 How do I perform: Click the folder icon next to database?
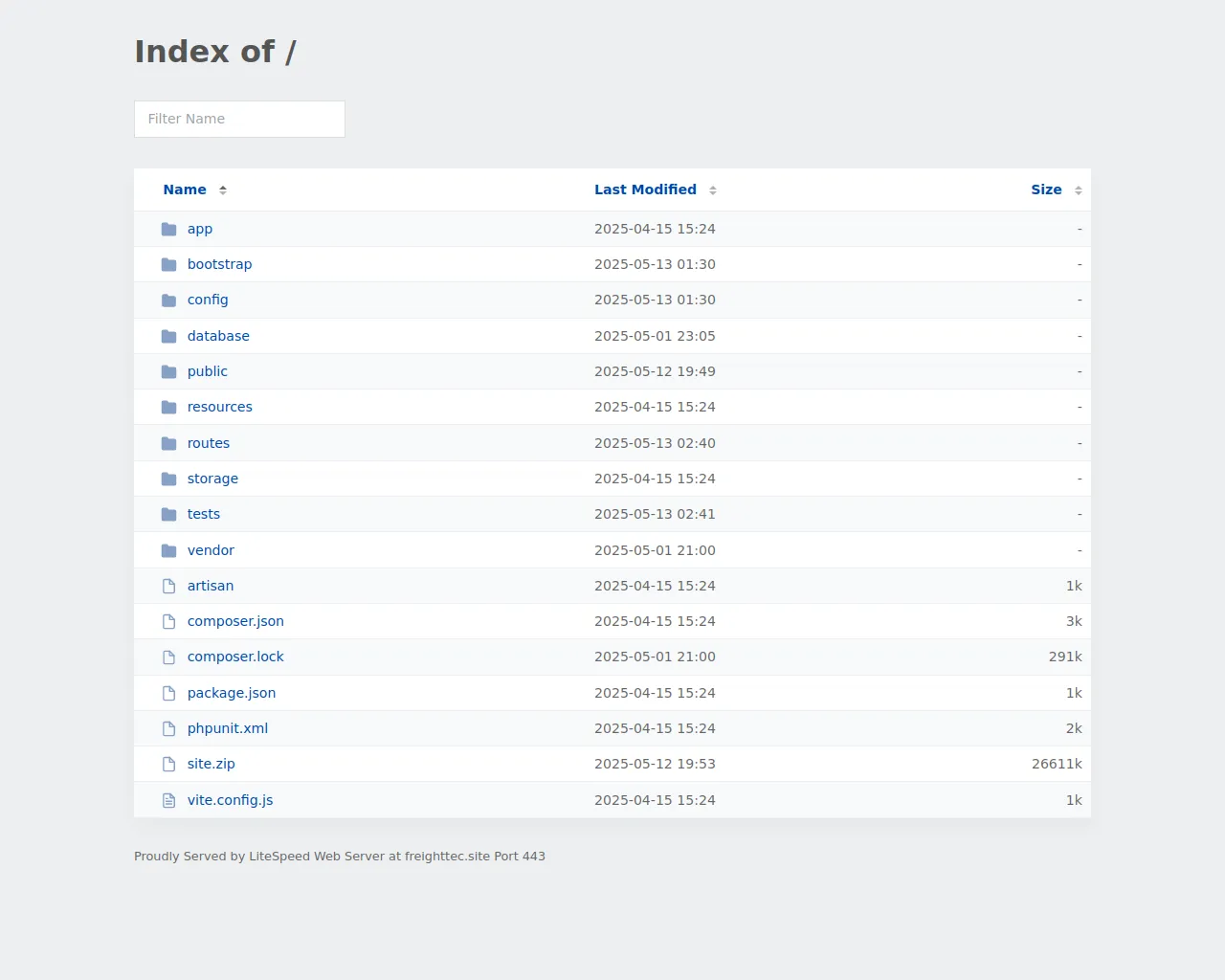point(169,336)
